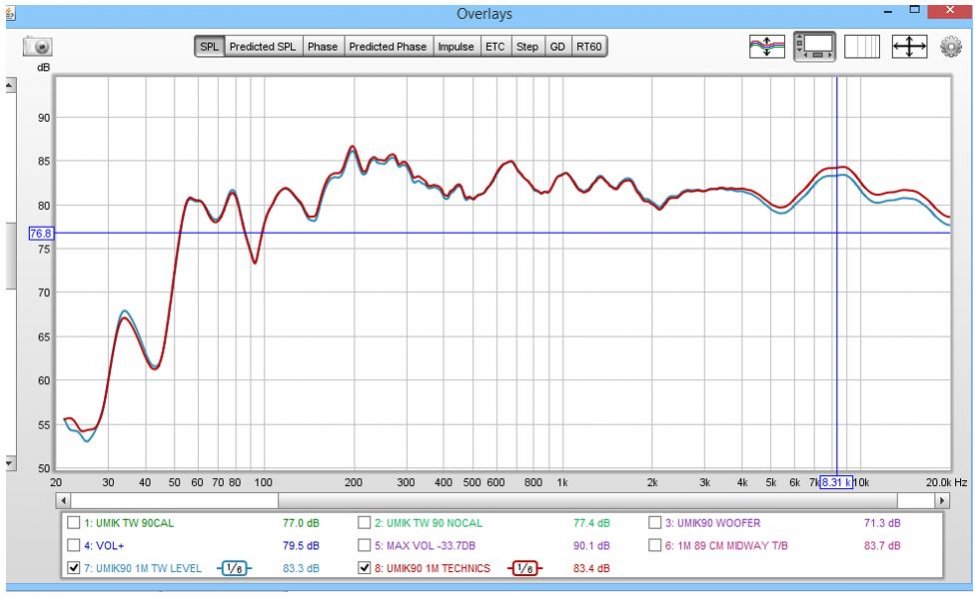Uncheck trace 7 UMIK90 1M TW LEVEL

73,568
